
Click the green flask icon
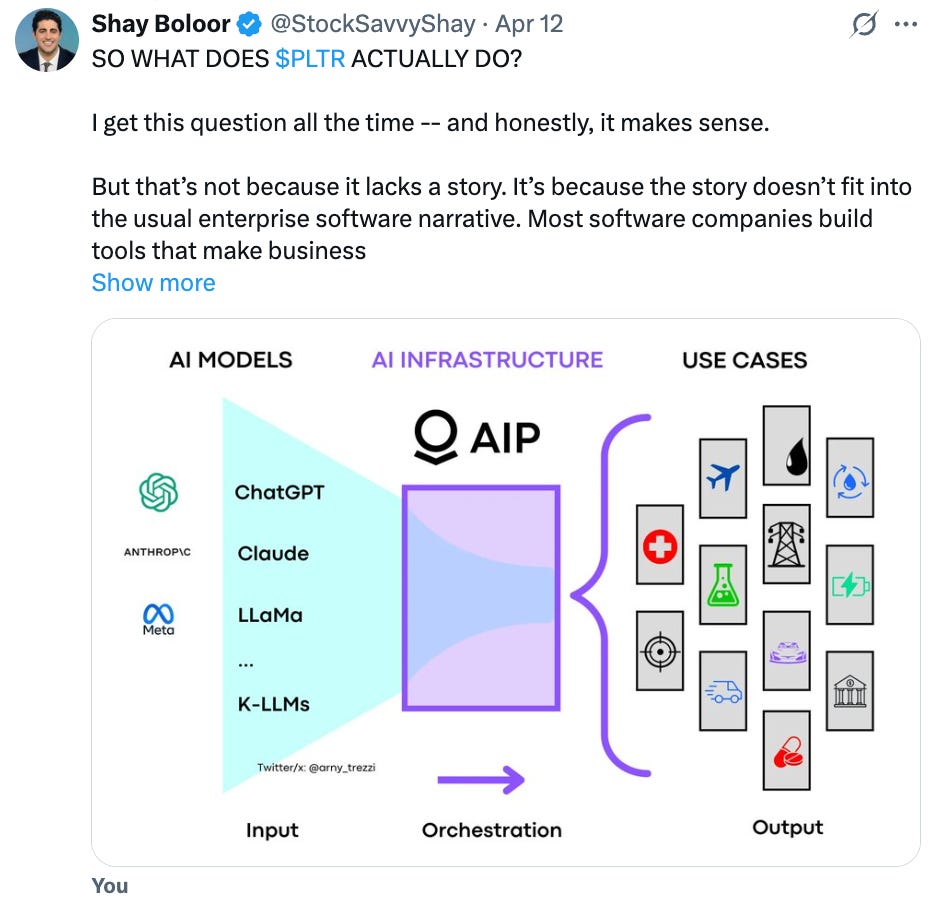(723, 585)
